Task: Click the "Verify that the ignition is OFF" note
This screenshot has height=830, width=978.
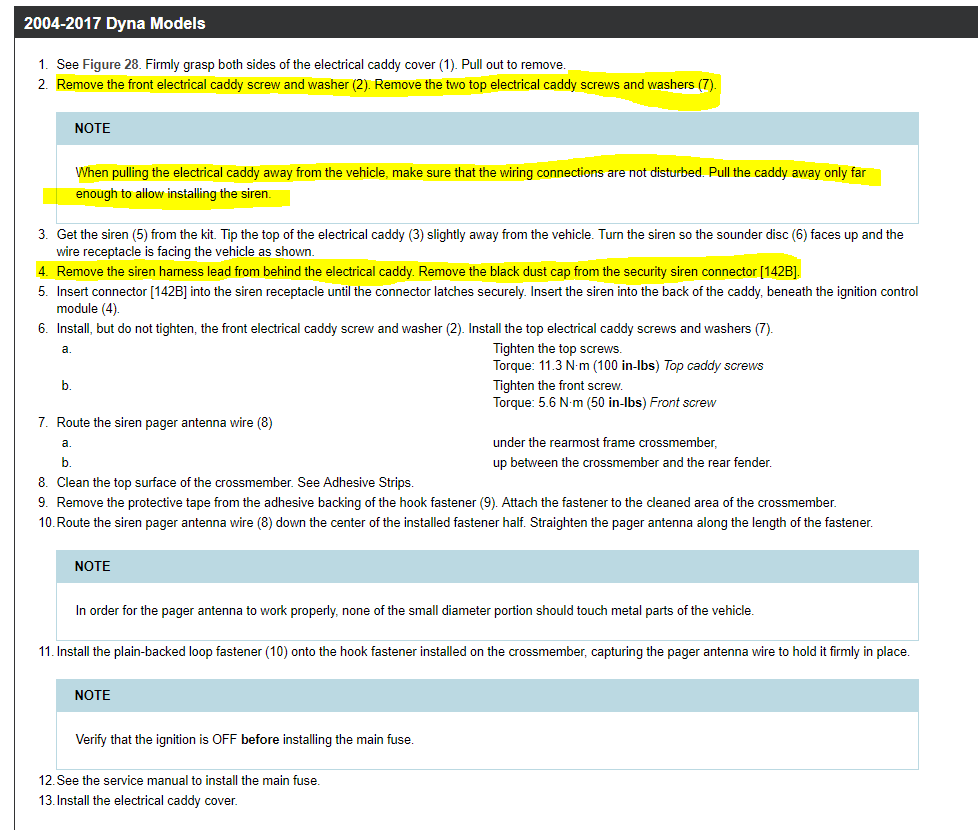Action: 244,740
